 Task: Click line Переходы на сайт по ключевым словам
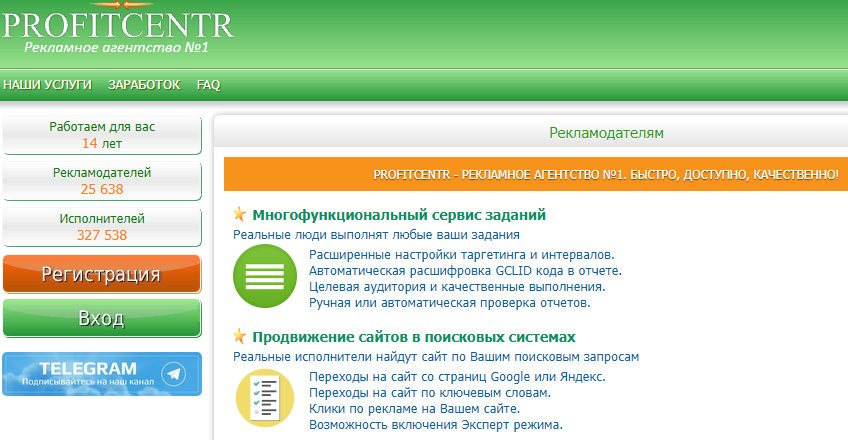coord(430,393)
